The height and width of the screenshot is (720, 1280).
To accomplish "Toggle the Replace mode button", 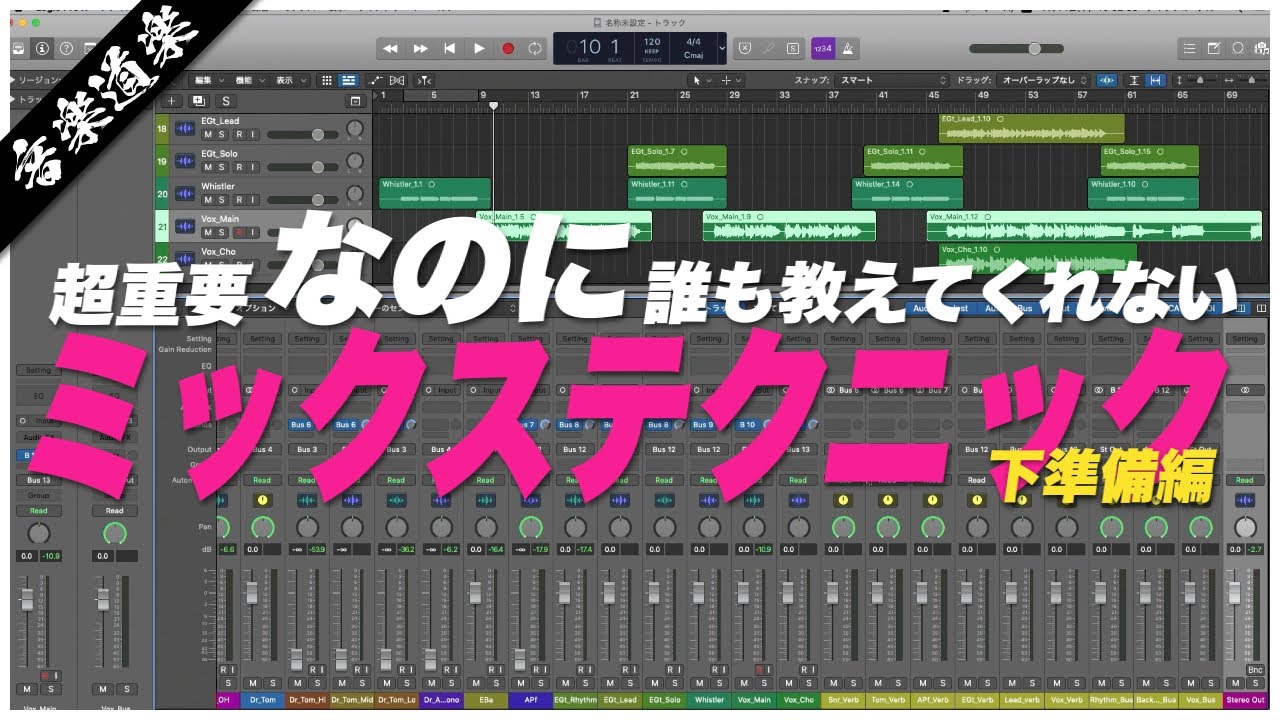I will tap(745, 48).
